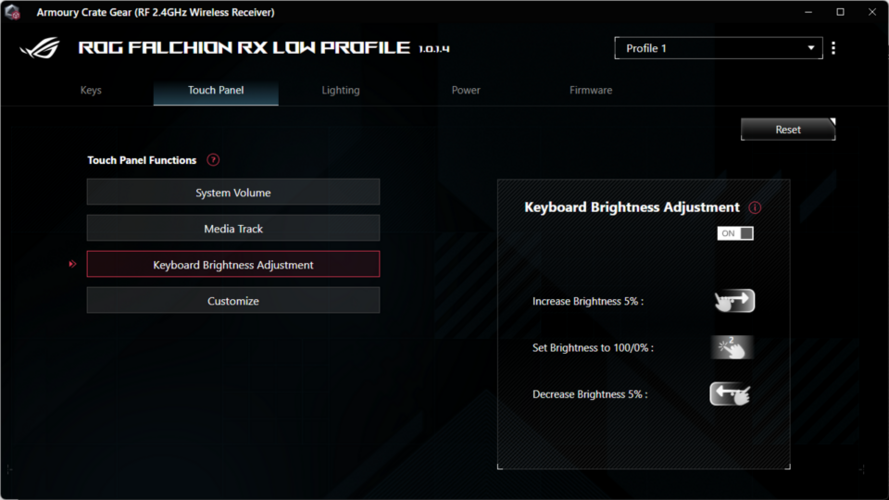The height and width of the screenshot is (500, 889).
Task: Click the Armoury Crate title bar app icon
Action: [x=12, y=12]
